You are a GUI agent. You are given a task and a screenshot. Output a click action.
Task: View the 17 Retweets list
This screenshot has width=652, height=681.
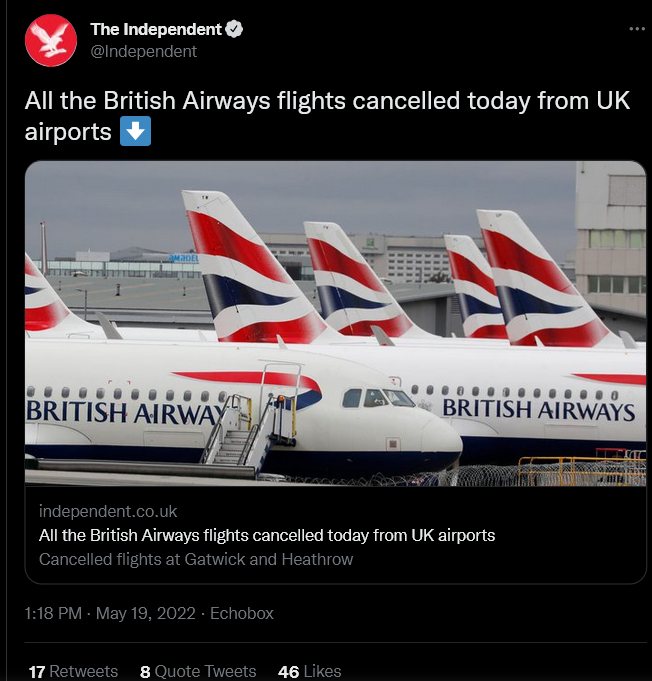[x=73, y=671]
